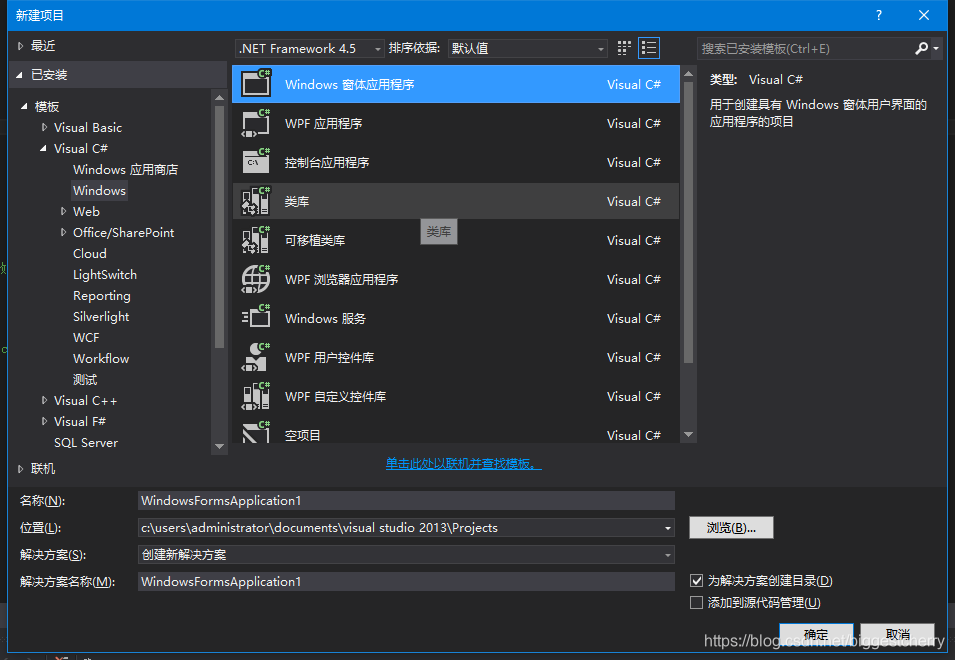
Task: Click the WPF 浏览器应用程序 globe icon
Action: tap(256, 279)
